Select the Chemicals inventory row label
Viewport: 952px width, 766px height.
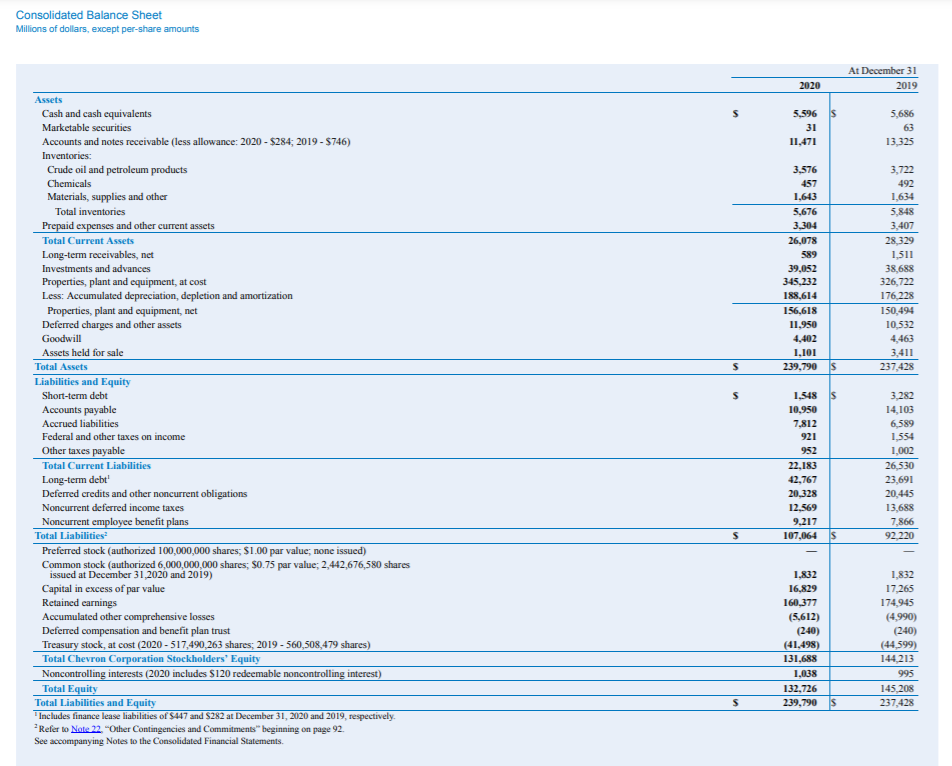pos(69,183)
